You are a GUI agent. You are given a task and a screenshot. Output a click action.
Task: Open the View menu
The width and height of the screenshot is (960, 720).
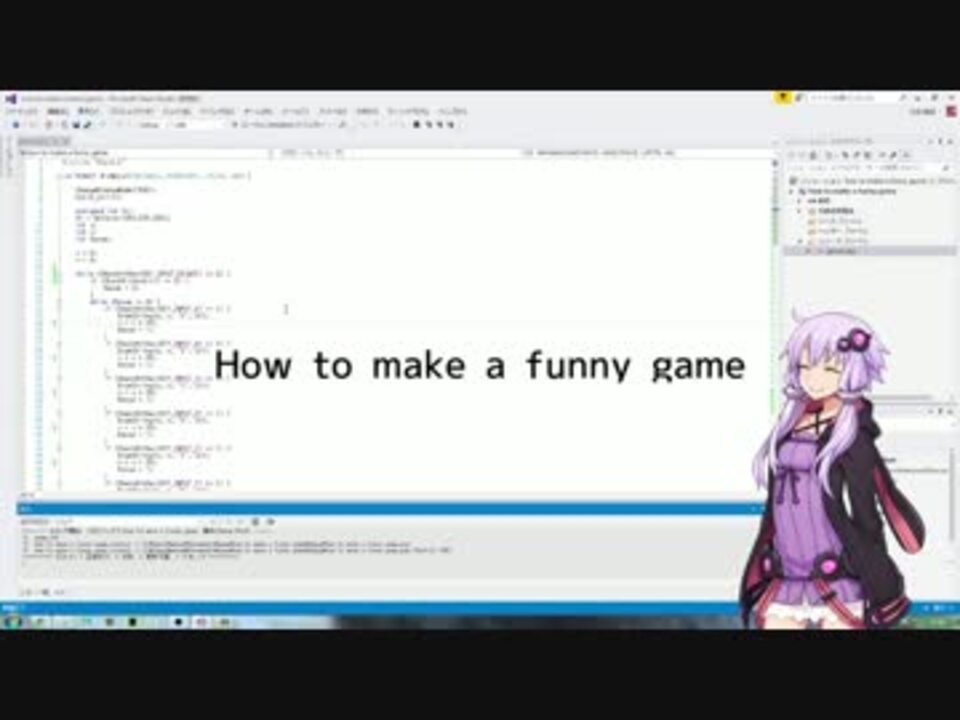[89, 111]
